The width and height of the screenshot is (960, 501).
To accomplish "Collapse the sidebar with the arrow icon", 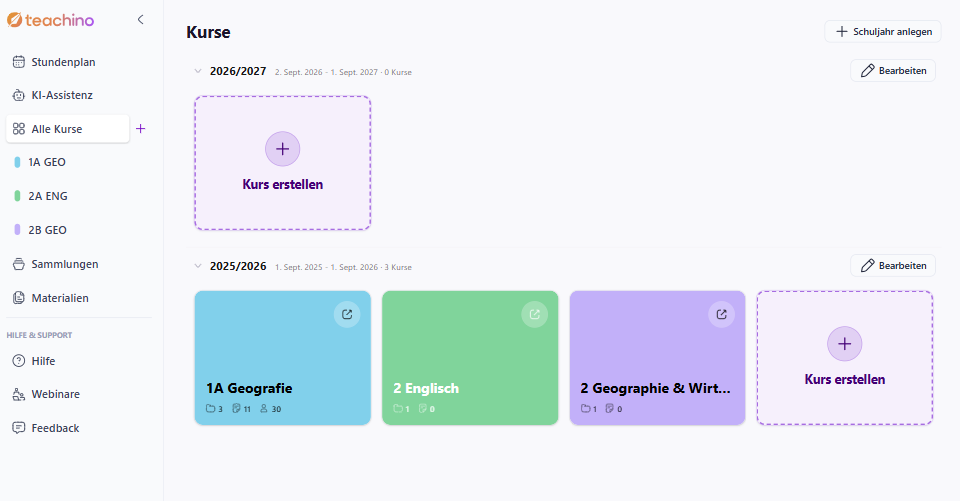I will (140, 20).
